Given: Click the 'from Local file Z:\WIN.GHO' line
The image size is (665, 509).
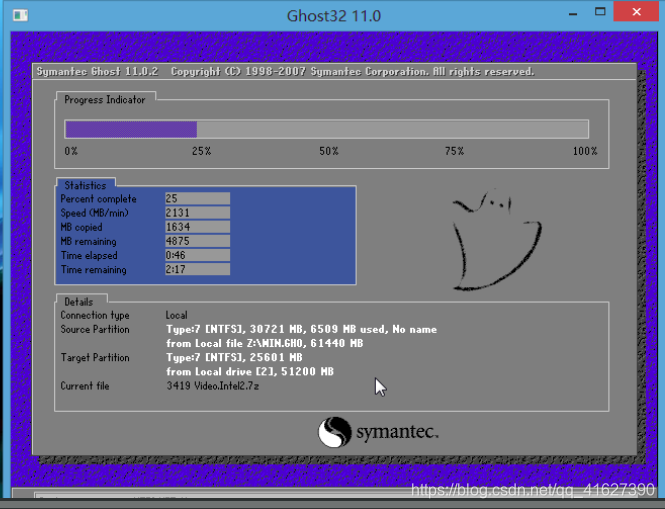Looking at the screenshot, I should [265, 343].
